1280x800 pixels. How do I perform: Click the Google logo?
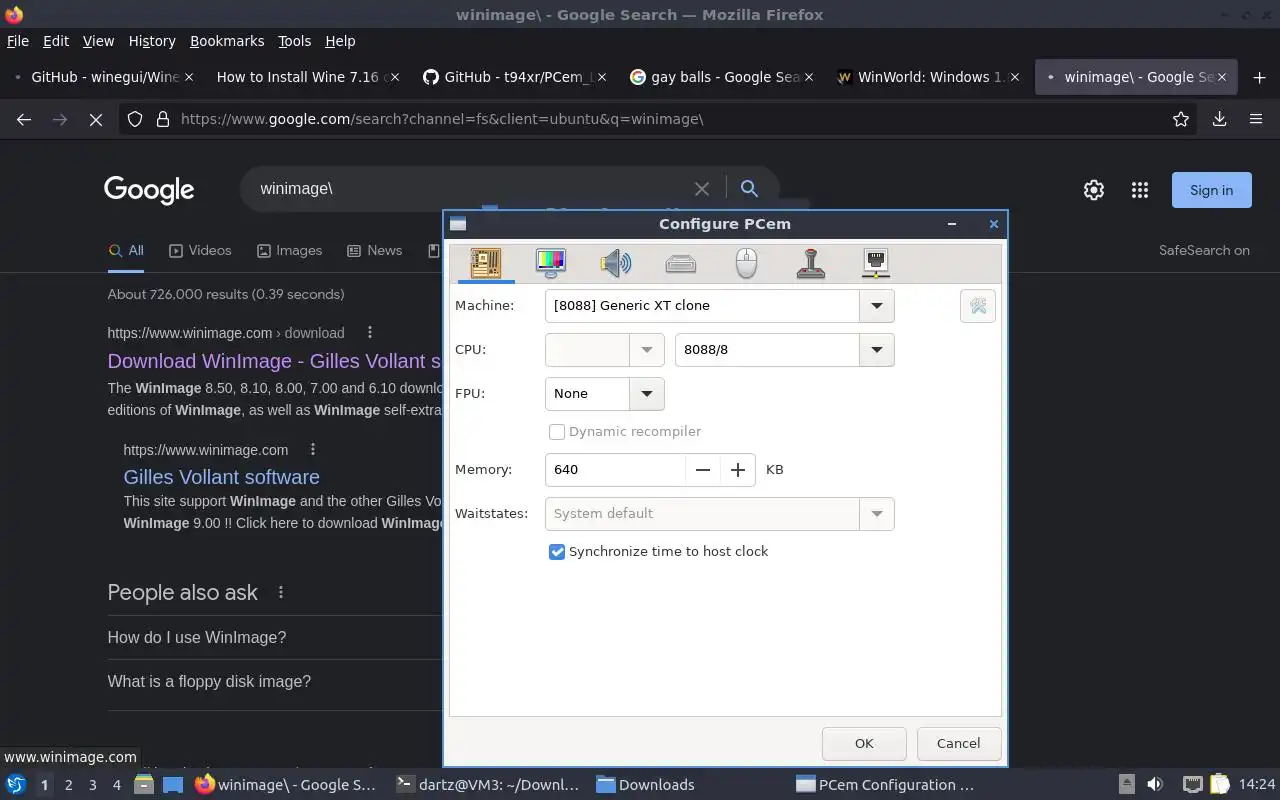click(149, 189)
